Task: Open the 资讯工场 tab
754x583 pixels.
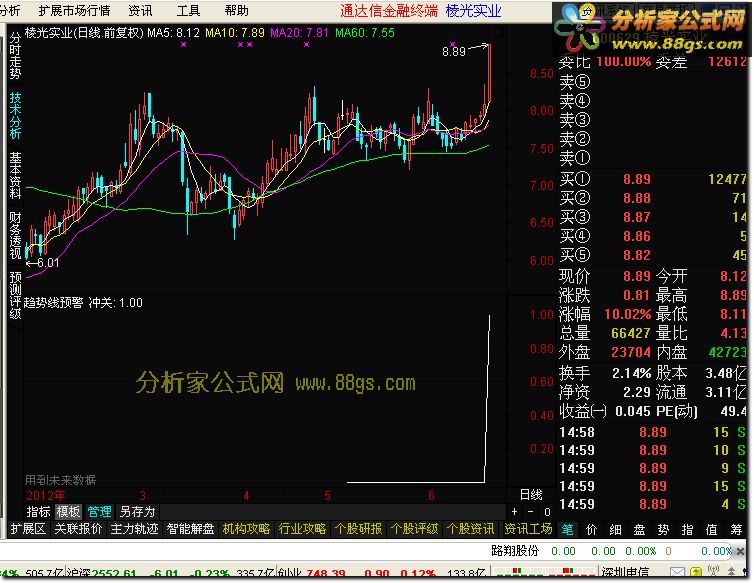Action: click(x=528, y=529)
